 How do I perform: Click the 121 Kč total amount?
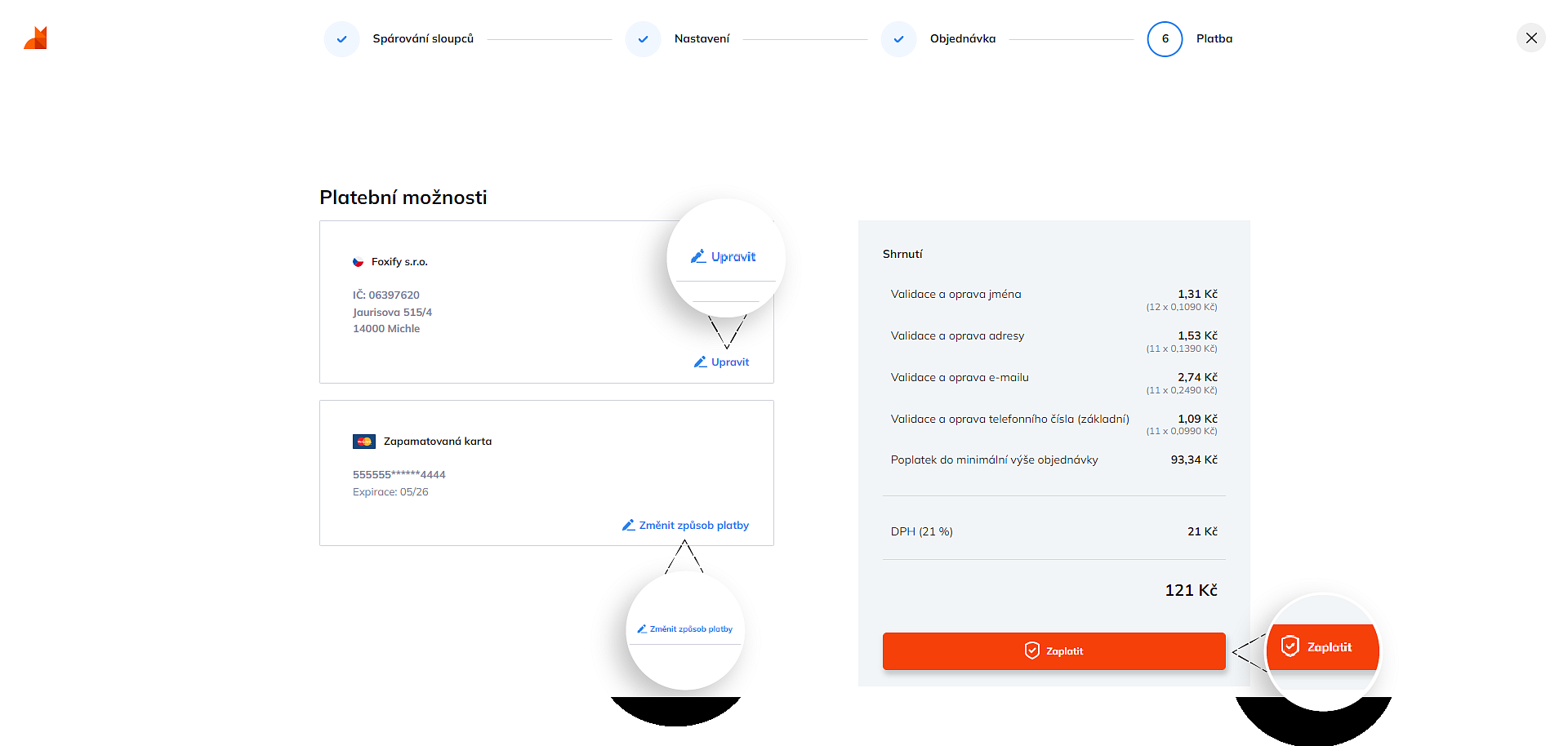(1190, 590)
